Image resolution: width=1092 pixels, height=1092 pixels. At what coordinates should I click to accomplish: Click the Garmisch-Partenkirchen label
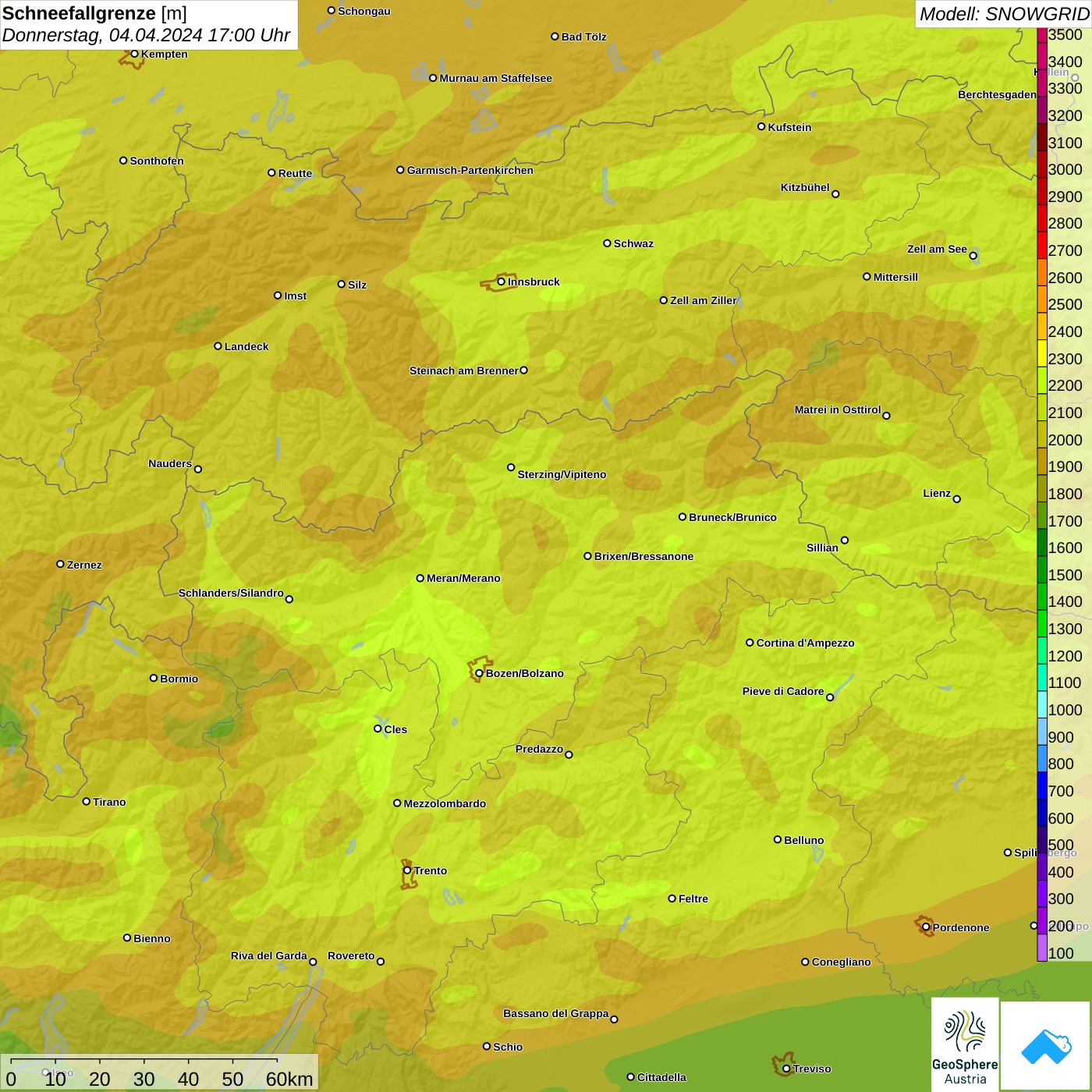tap(470, 170)
